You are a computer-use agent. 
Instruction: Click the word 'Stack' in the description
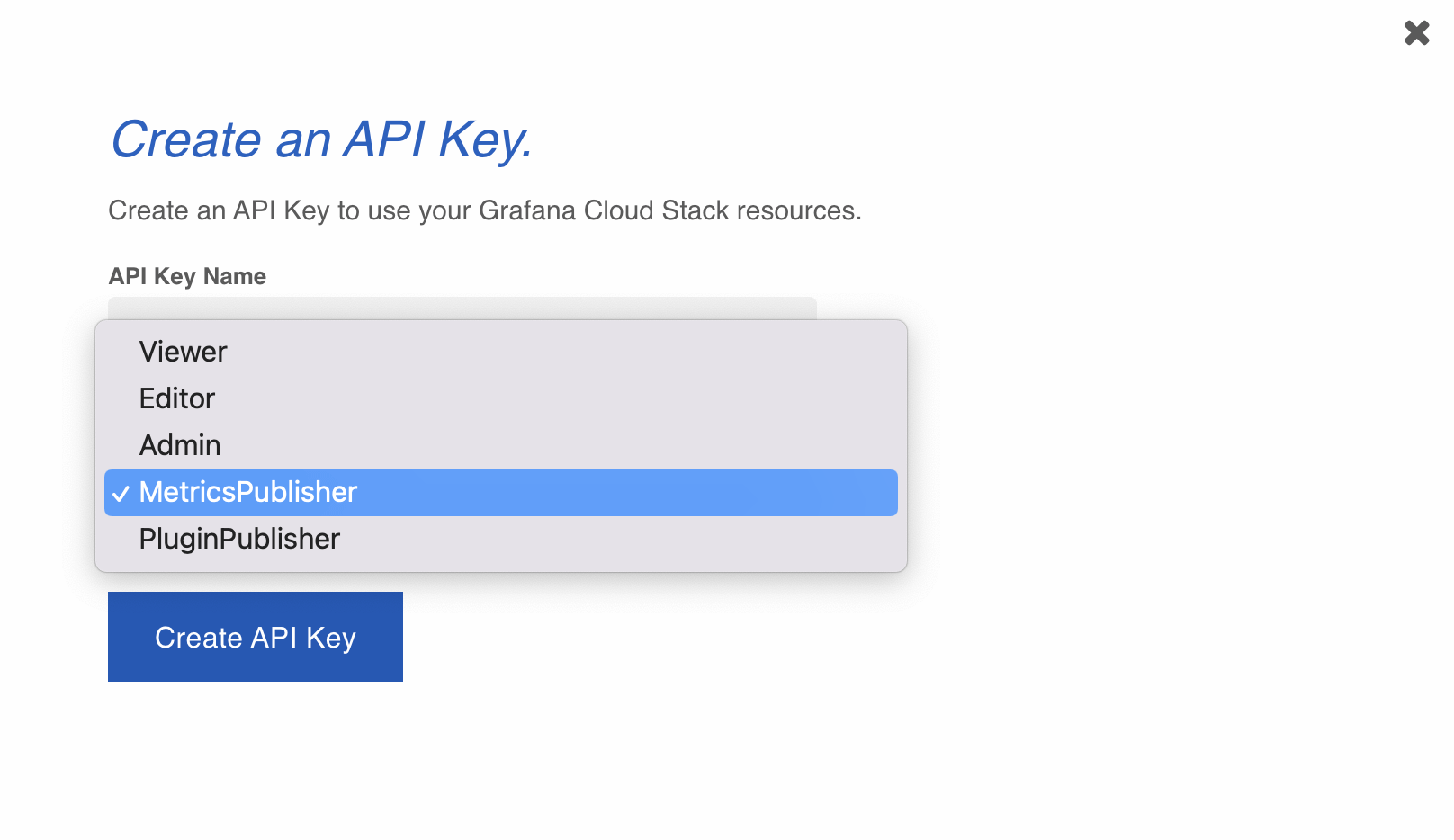point(695,210)
